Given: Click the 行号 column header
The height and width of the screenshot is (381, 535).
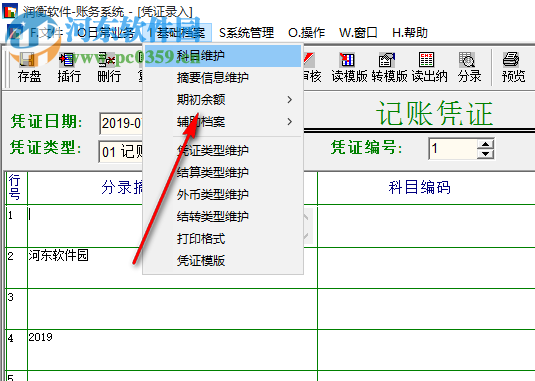Looking at the screenshot, I should [15, 188].
